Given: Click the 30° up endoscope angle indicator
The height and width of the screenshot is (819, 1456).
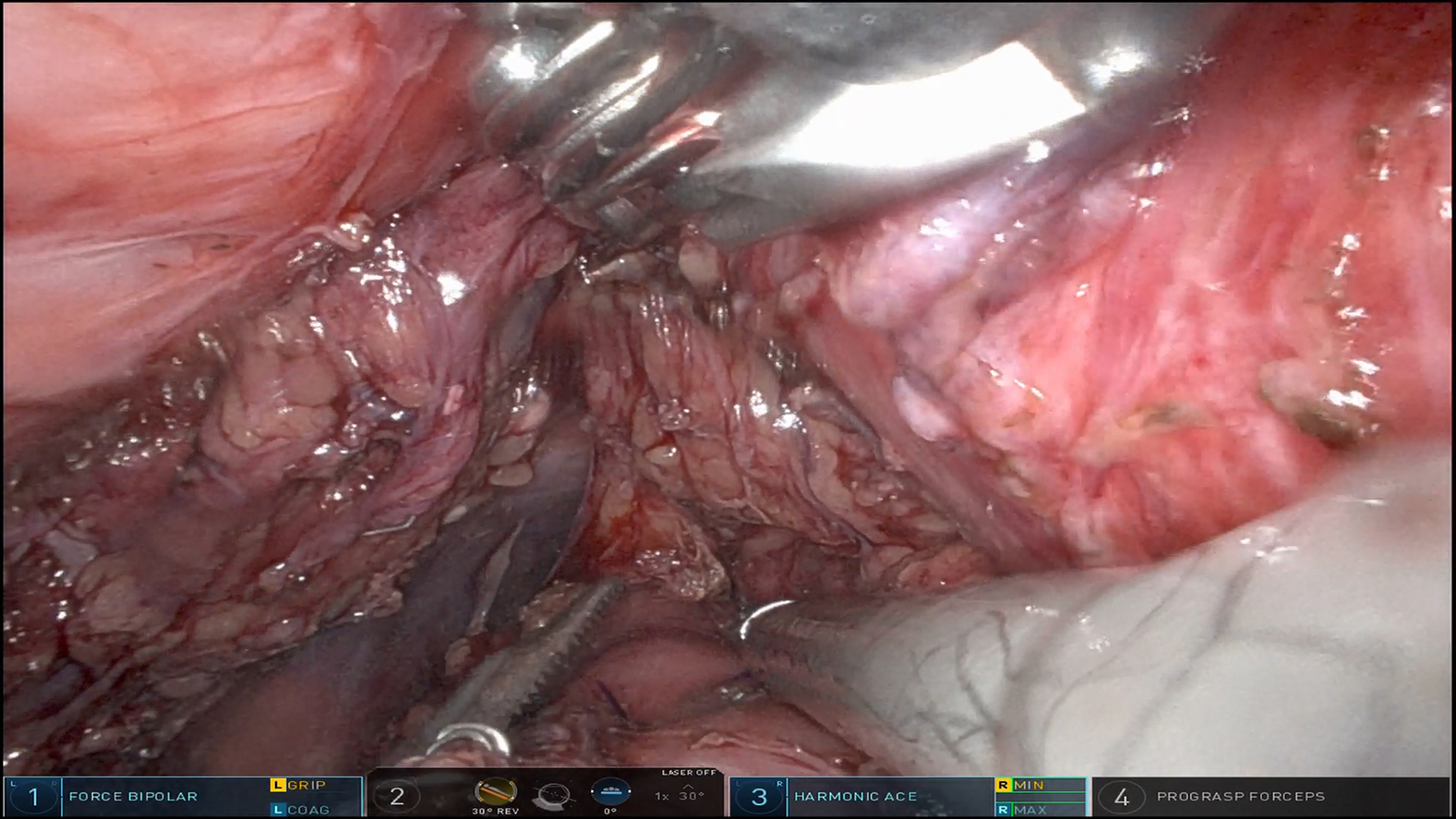Looking at the screenshot, I should 691,793.
